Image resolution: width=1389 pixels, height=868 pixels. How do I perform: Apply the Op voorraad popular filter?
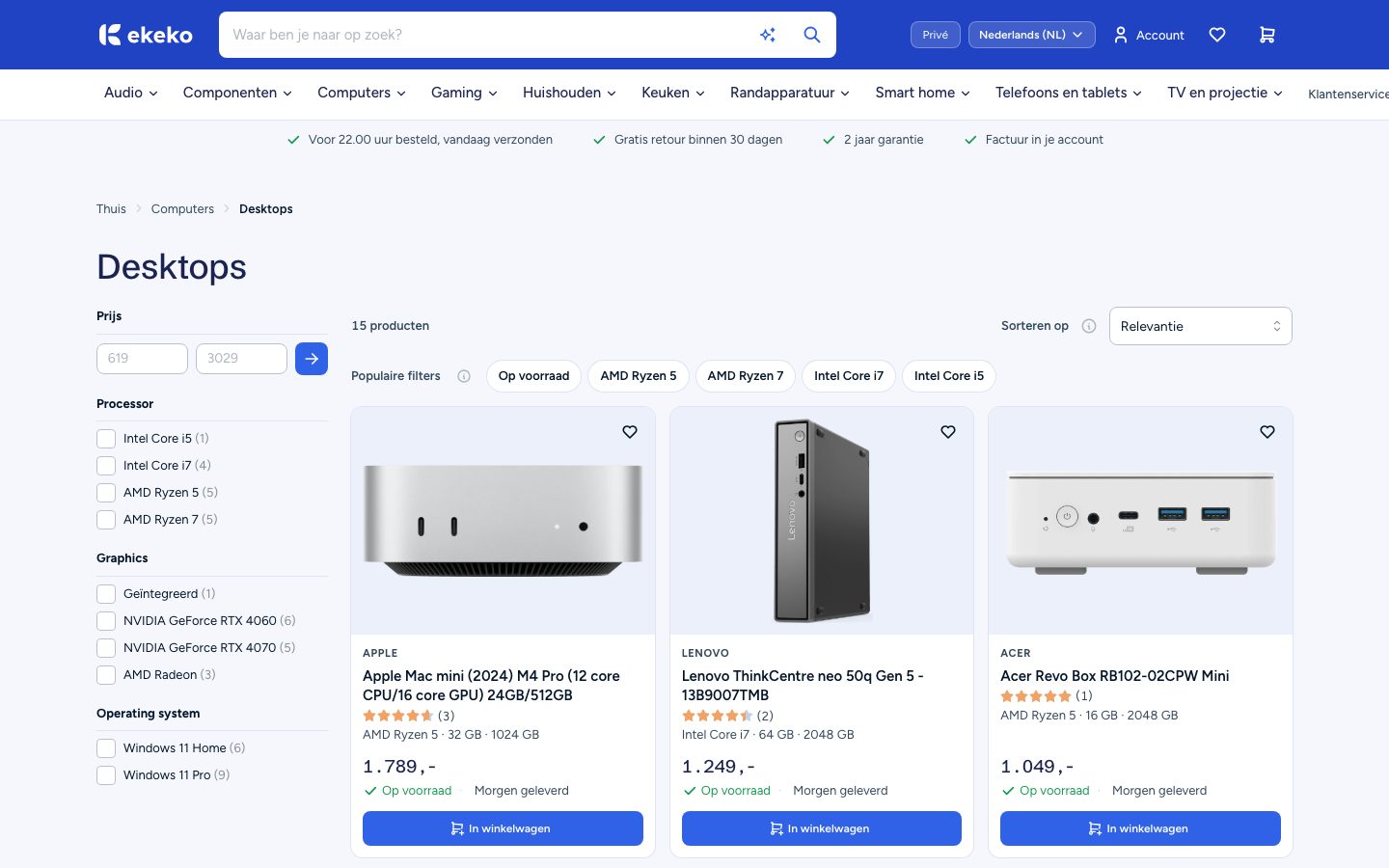coord(534,376)
